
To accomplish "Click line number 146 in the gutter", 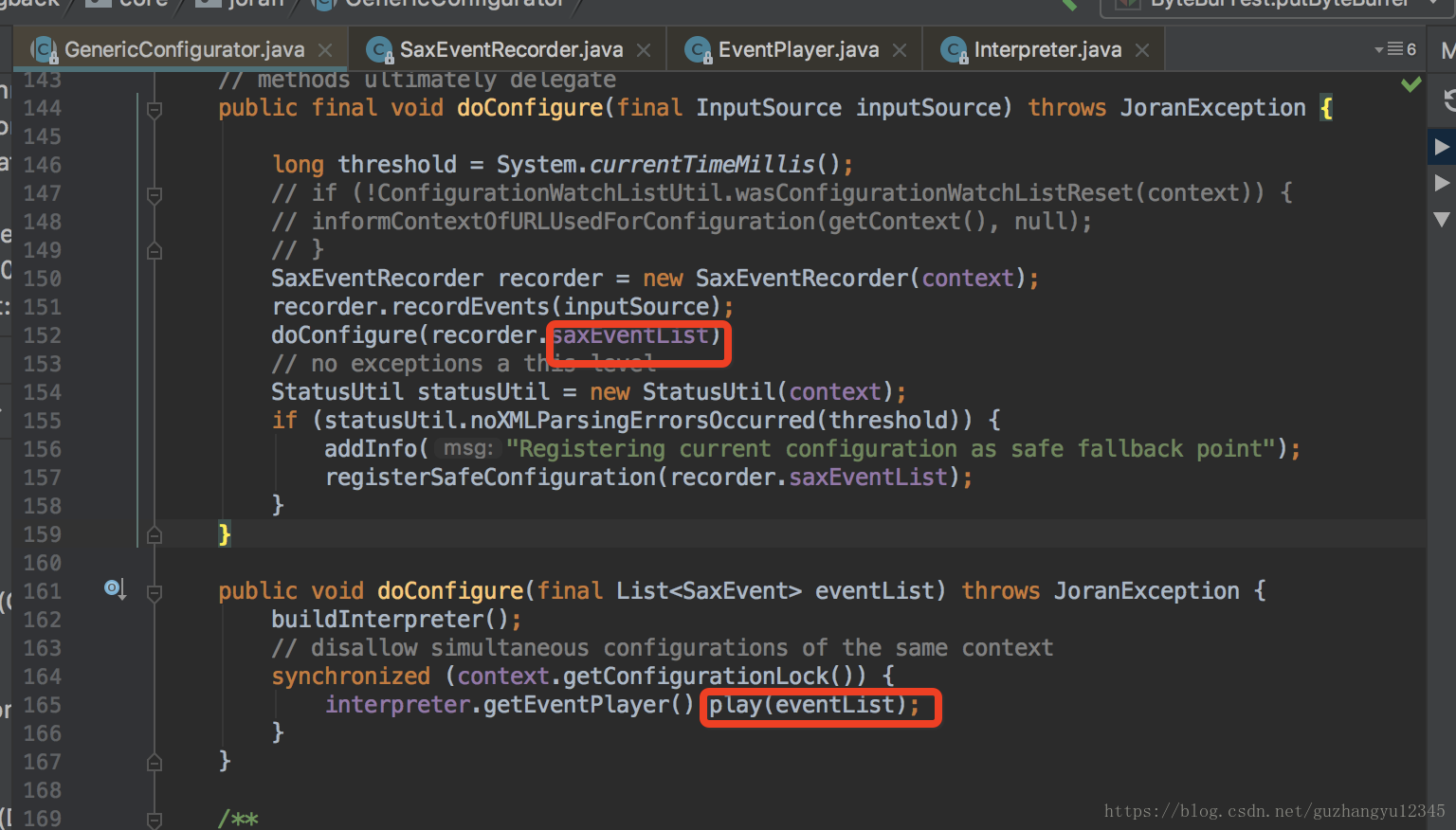I will [42, 165].
